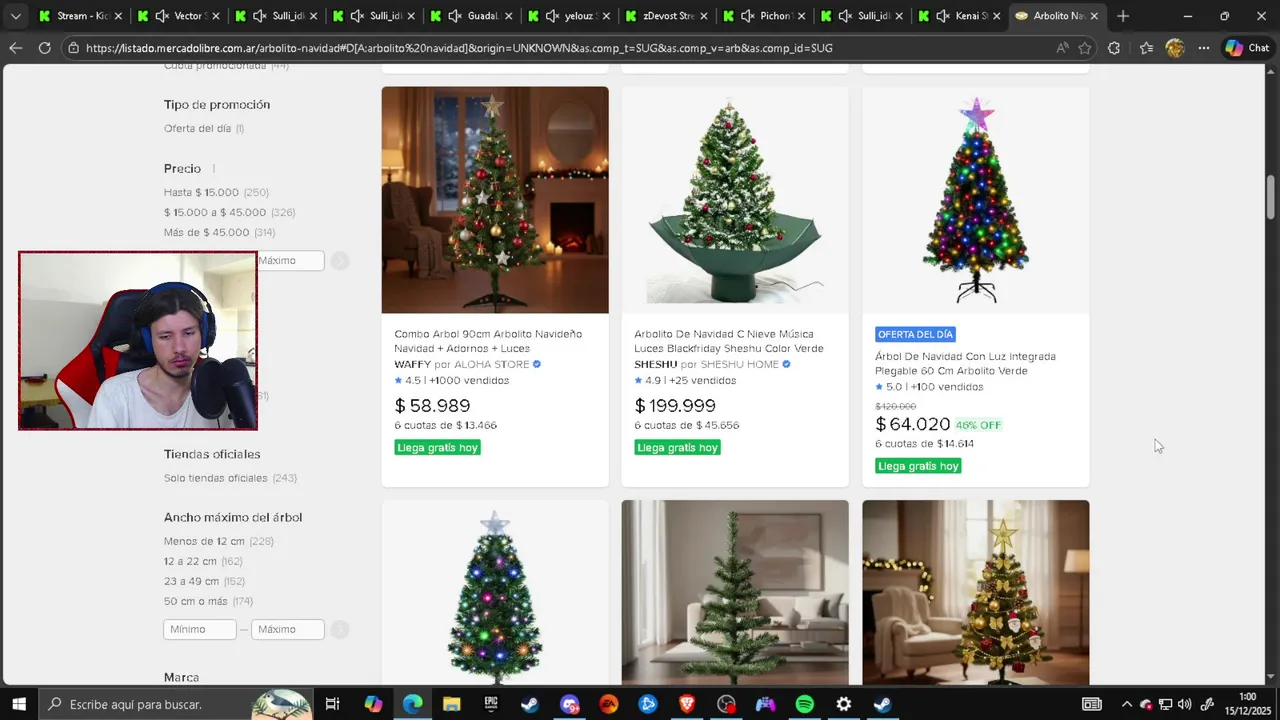Add page to favorites with star icon
This screenshot has height=720, width=1280.
click(1084, 48)
